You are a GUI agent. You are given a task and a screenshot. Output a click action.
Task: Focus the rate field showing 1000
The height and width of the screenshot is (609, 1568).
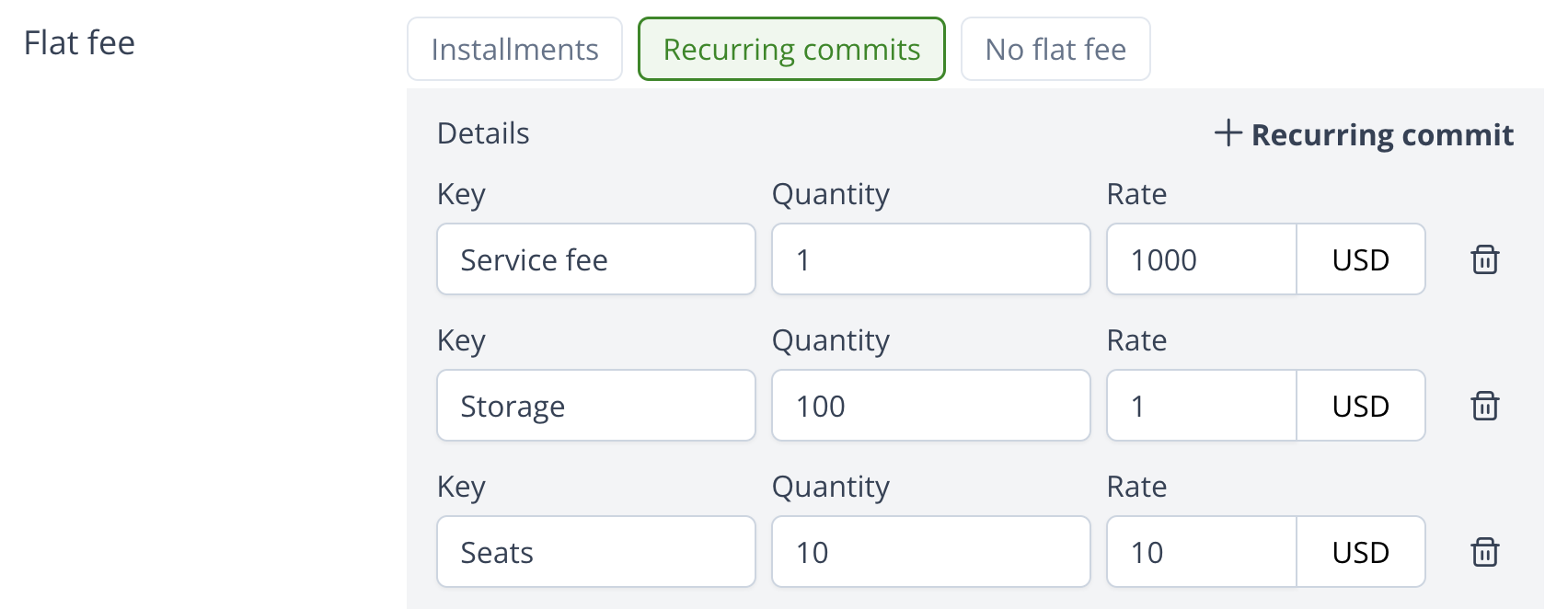1201,259
